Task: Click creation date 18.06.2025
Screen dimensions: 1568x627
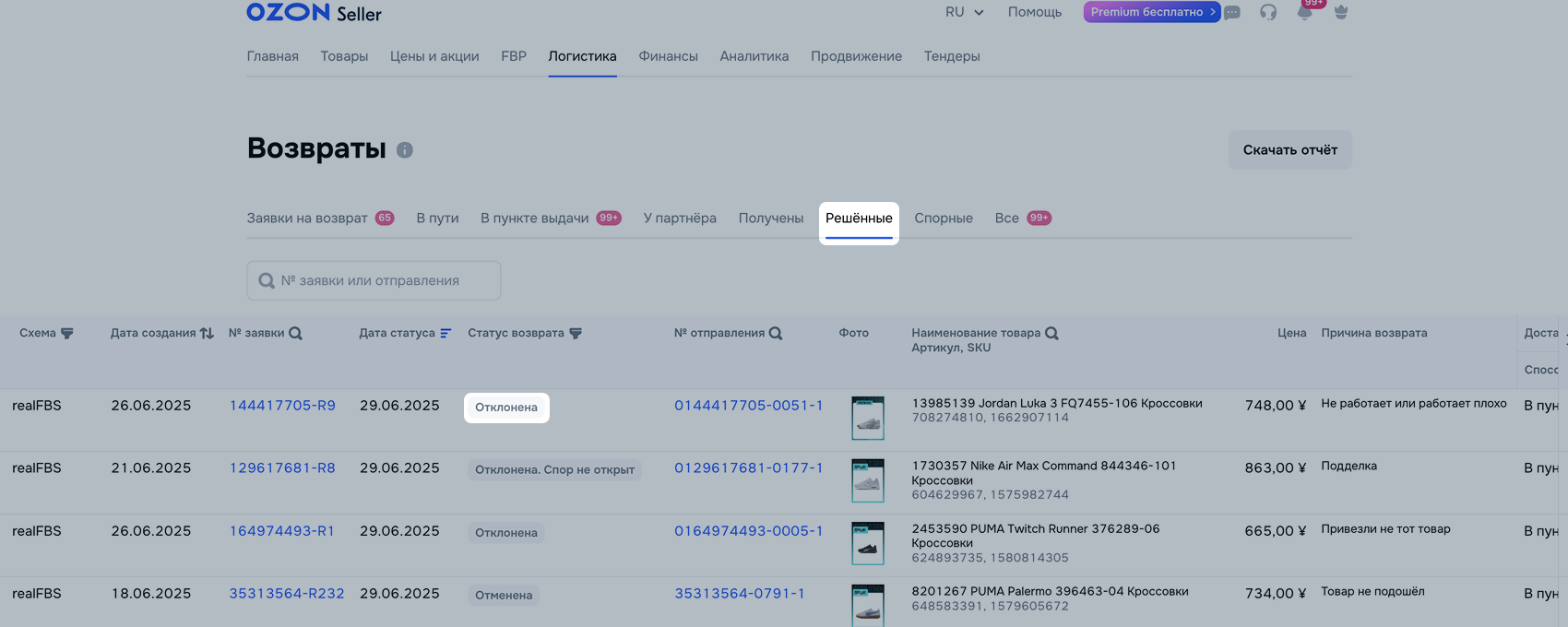Action: point(151,594)
